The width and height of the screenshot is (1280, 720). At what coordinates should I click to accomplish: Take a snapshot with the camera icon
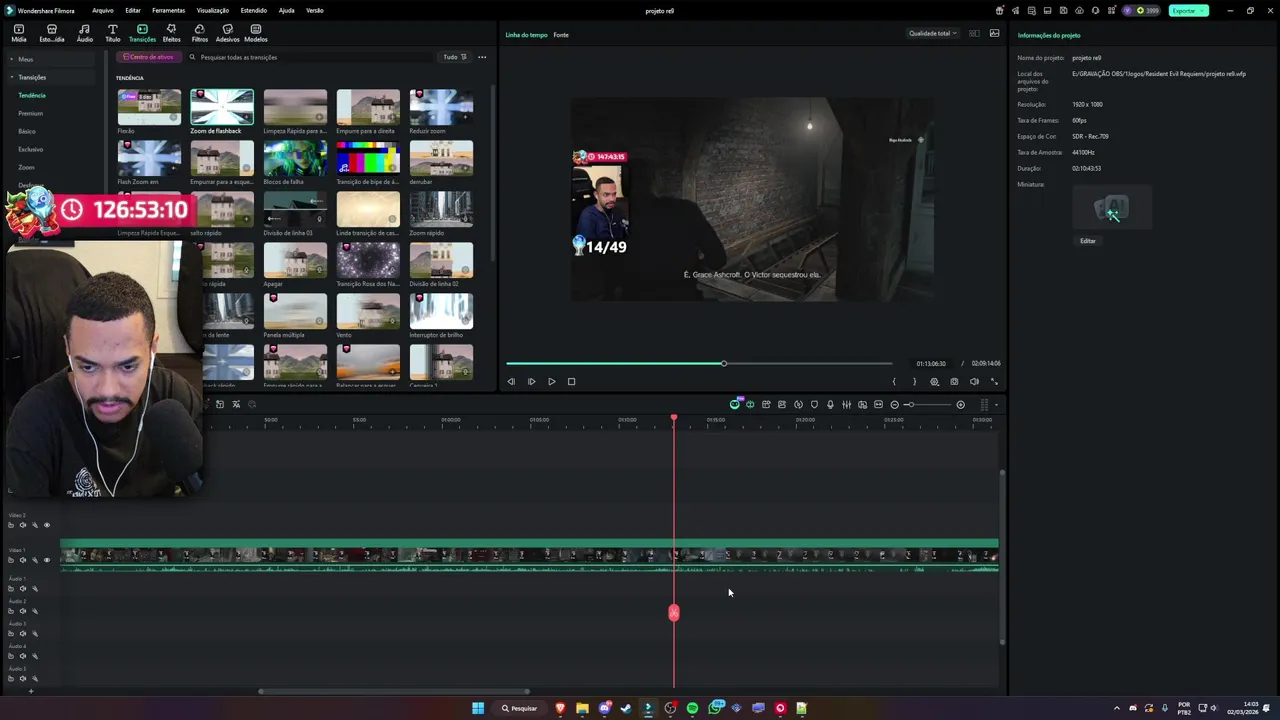coord(954,381)
